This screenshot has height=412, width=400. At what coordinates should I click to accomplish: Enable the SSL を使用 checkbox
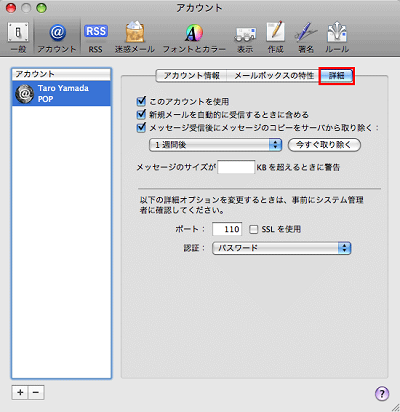[x=254, y=229]
